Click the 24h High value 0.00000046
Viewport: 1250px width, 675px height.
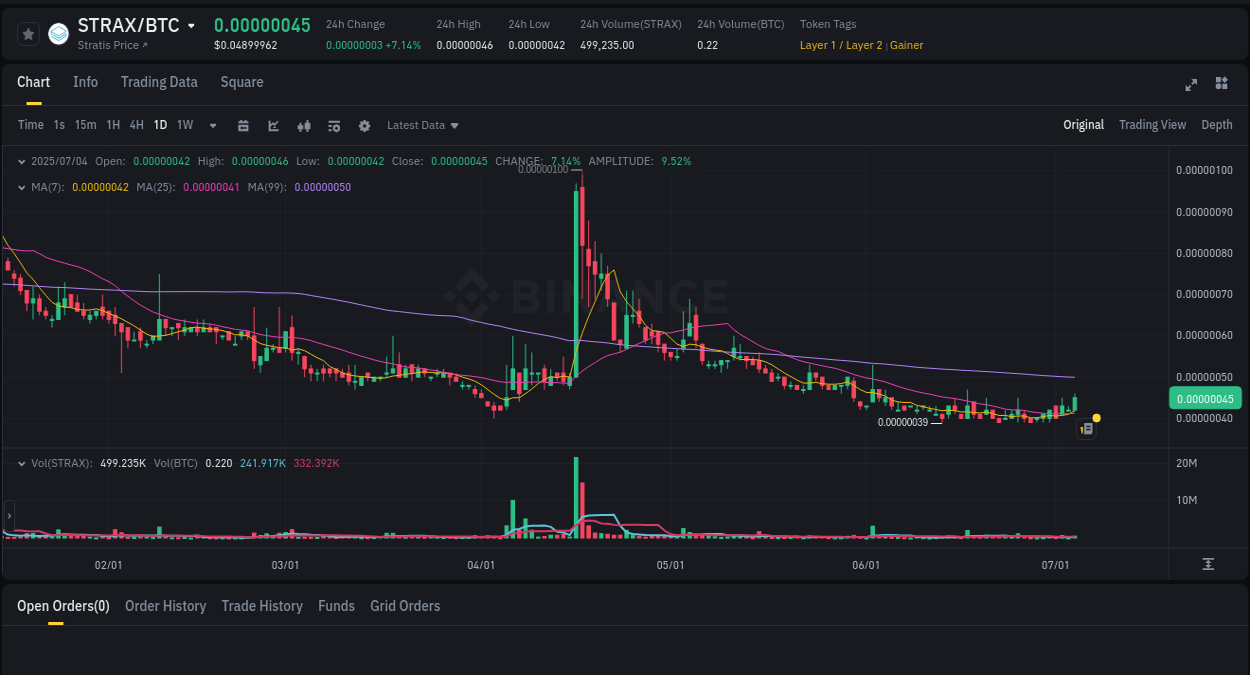pyautogui.click(x=464, y=45)
